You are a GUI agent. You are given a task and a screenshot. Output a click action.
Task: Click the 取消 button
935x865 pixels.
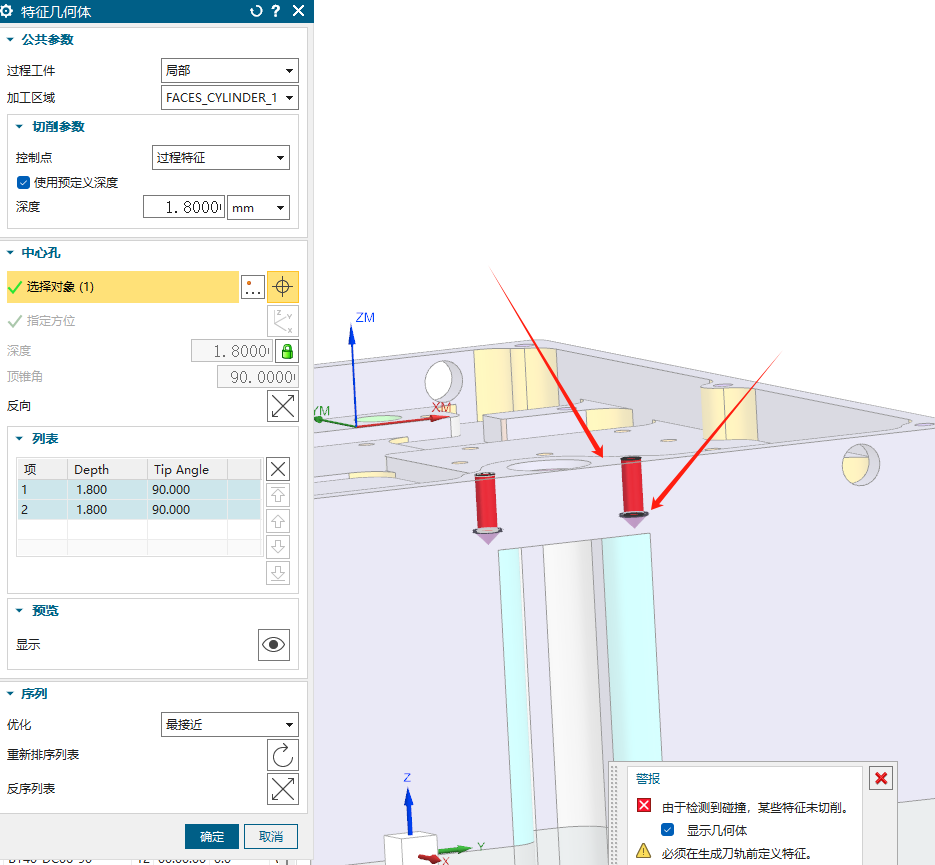(x=271, y=836)
